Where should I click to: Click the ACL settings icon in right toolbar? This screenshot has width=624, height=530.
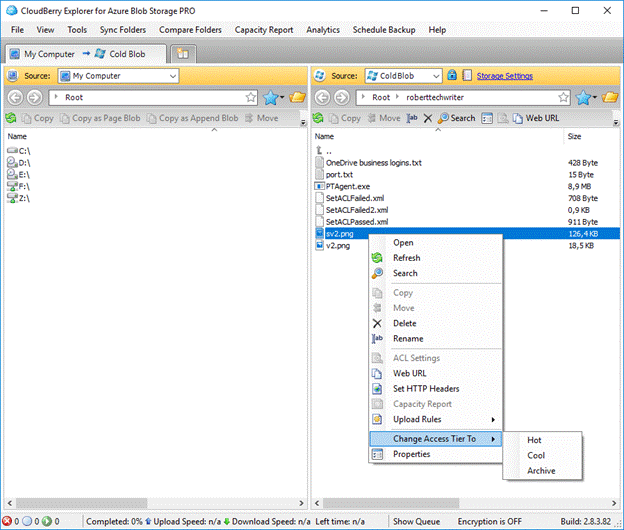pos(503,118)
